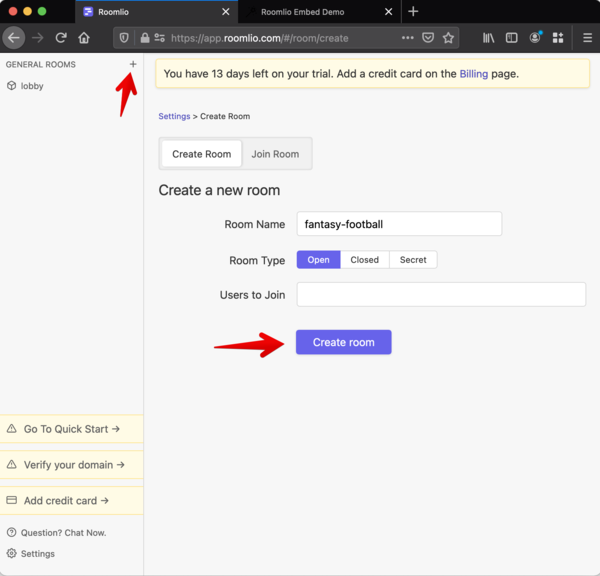Switch to the Join Room tab
Screen dimensions: 600x576
275,154
